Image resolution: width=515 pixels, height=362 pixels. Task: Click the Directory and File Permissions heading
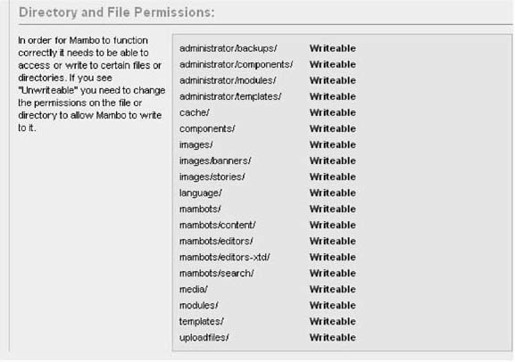click(117, 12)
